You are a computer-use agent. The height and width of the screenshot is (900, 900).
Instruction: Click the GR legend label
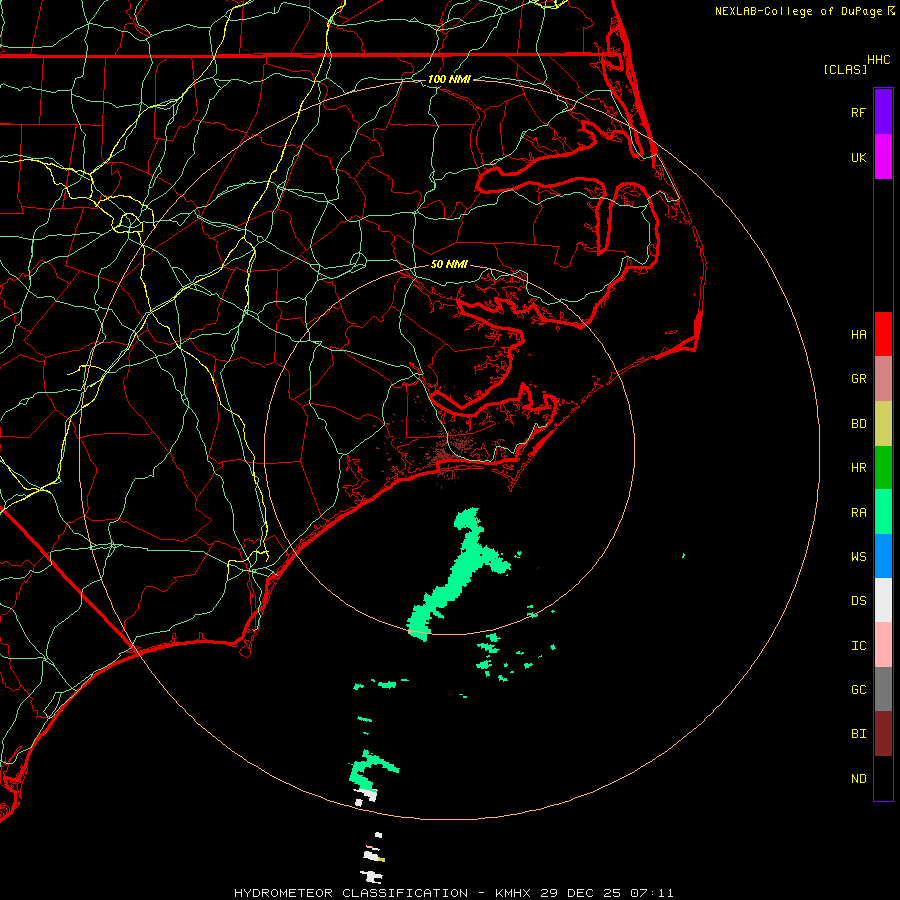click(858, 379)
